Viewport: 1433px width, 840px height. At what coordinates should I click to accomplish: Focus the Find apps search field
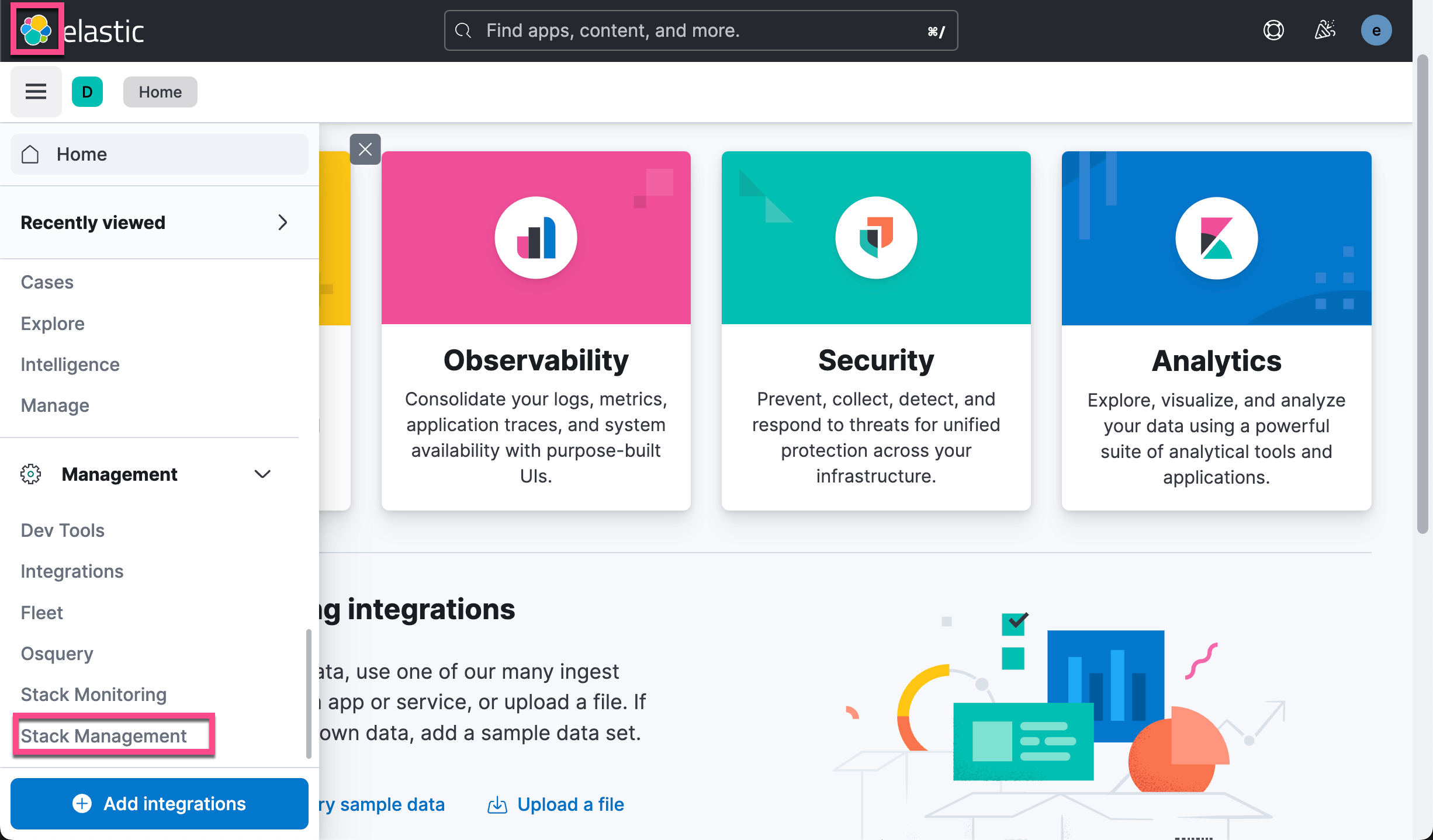click(700, 30)
